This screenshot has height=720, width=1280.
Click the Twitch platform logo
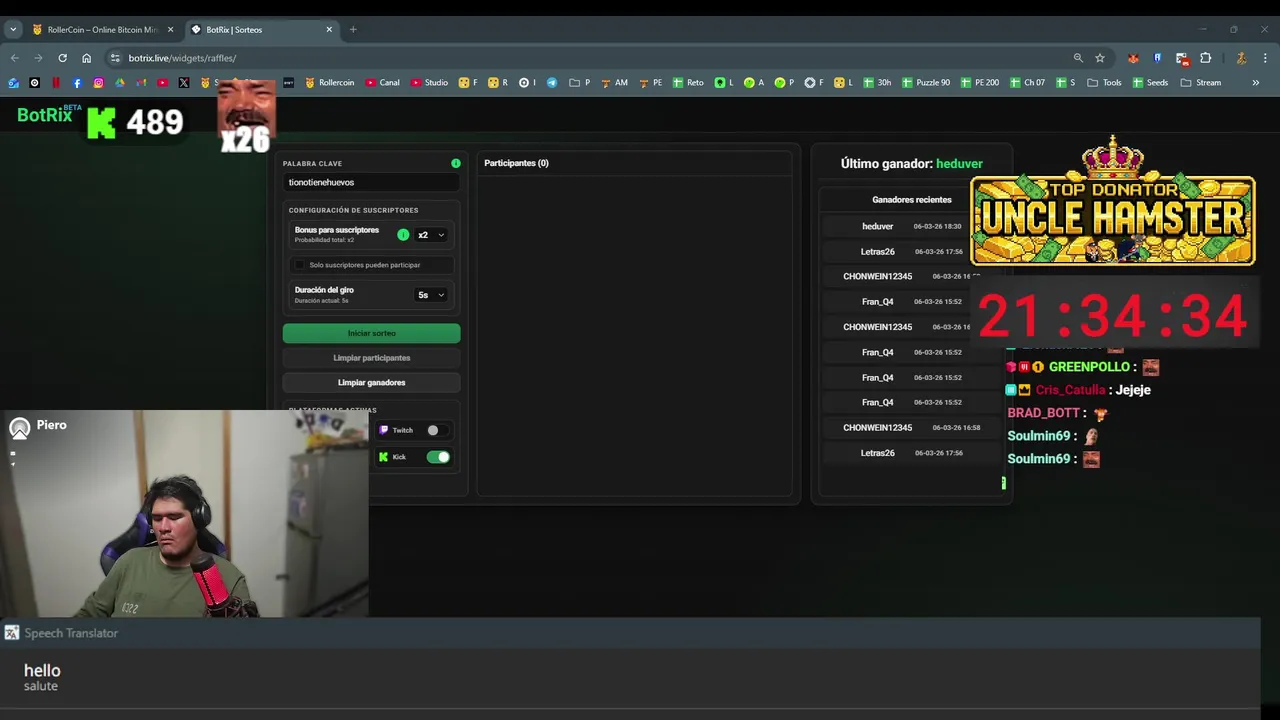pyautogui.click(x=383, y=430)
